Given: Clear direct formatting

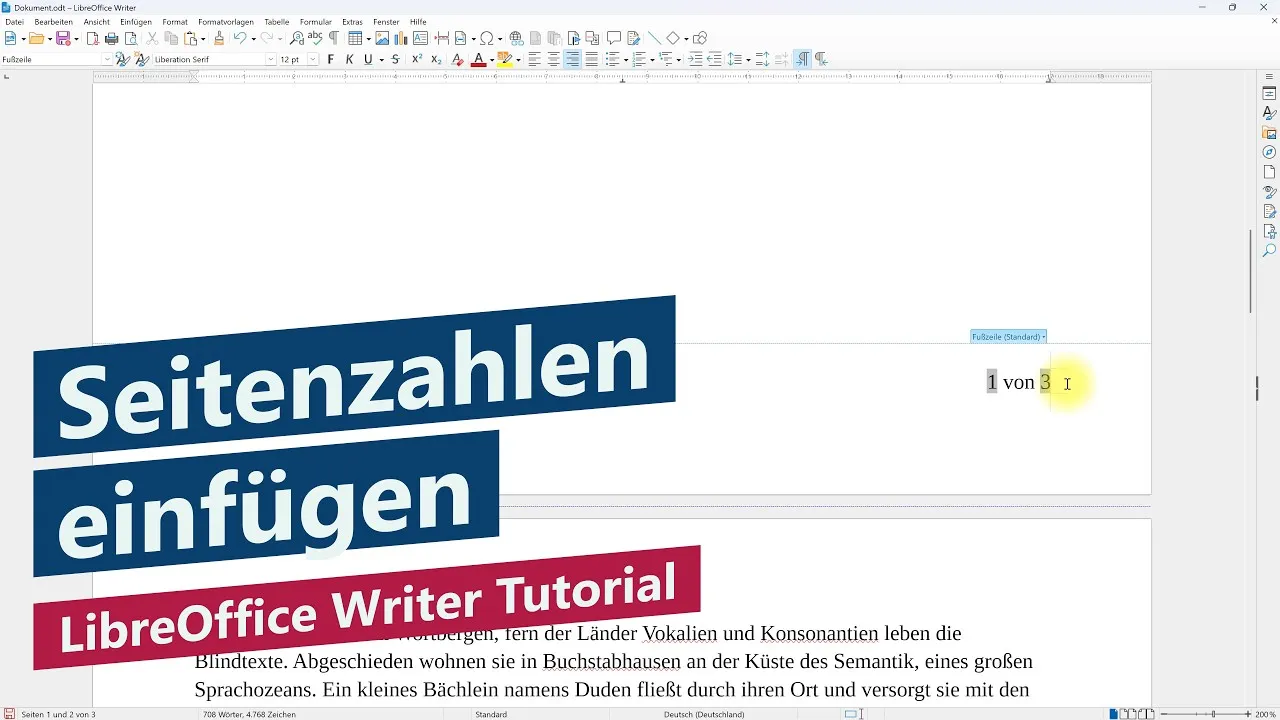Looking at the screenshot, I should (457, 59).
